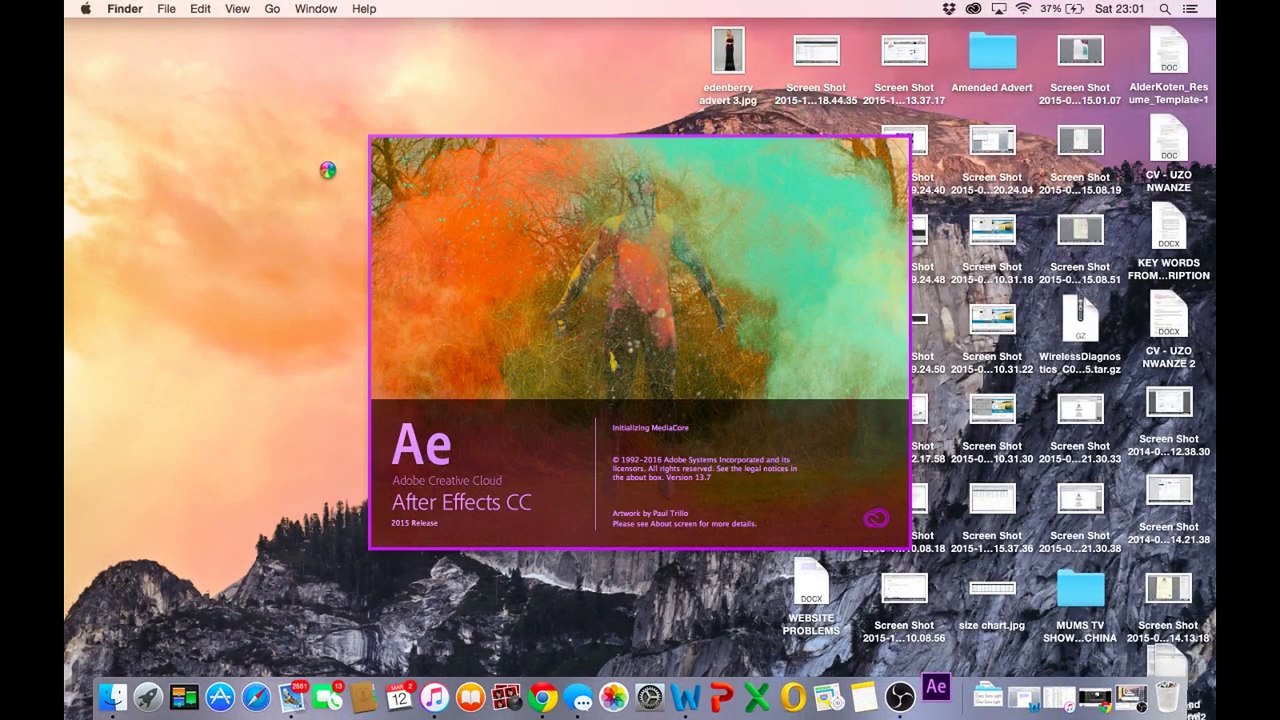Image resolution: width=1280 pixels, height=720 pixels.
Task: Open the View menu
Action: [x=237, y=9]
